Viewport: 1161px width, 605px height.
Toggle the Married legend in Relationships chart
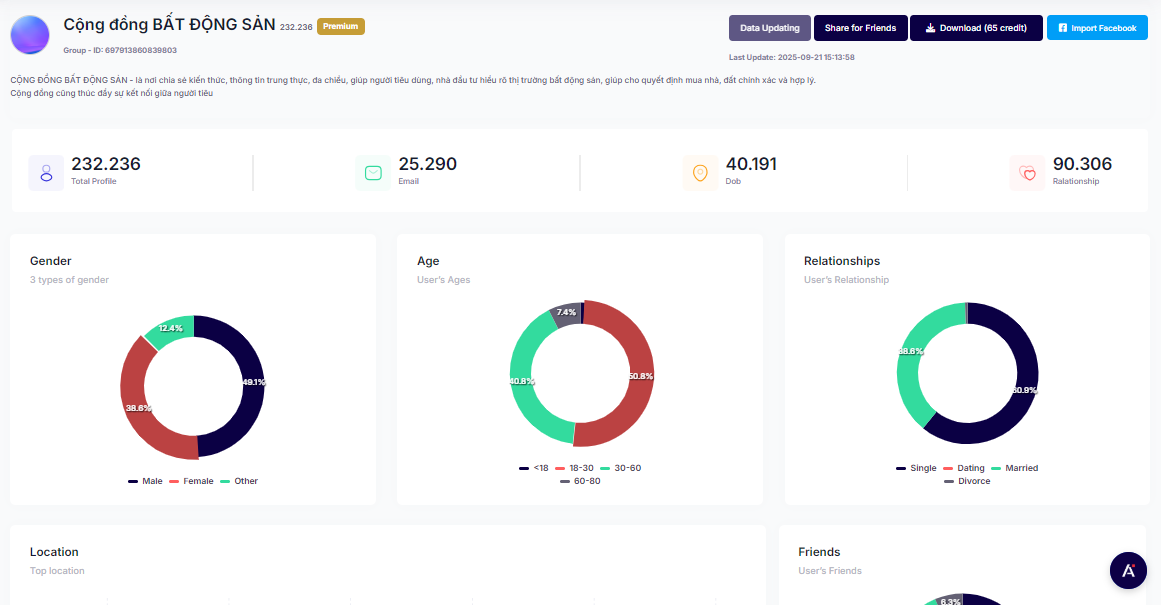(1015, 468)
